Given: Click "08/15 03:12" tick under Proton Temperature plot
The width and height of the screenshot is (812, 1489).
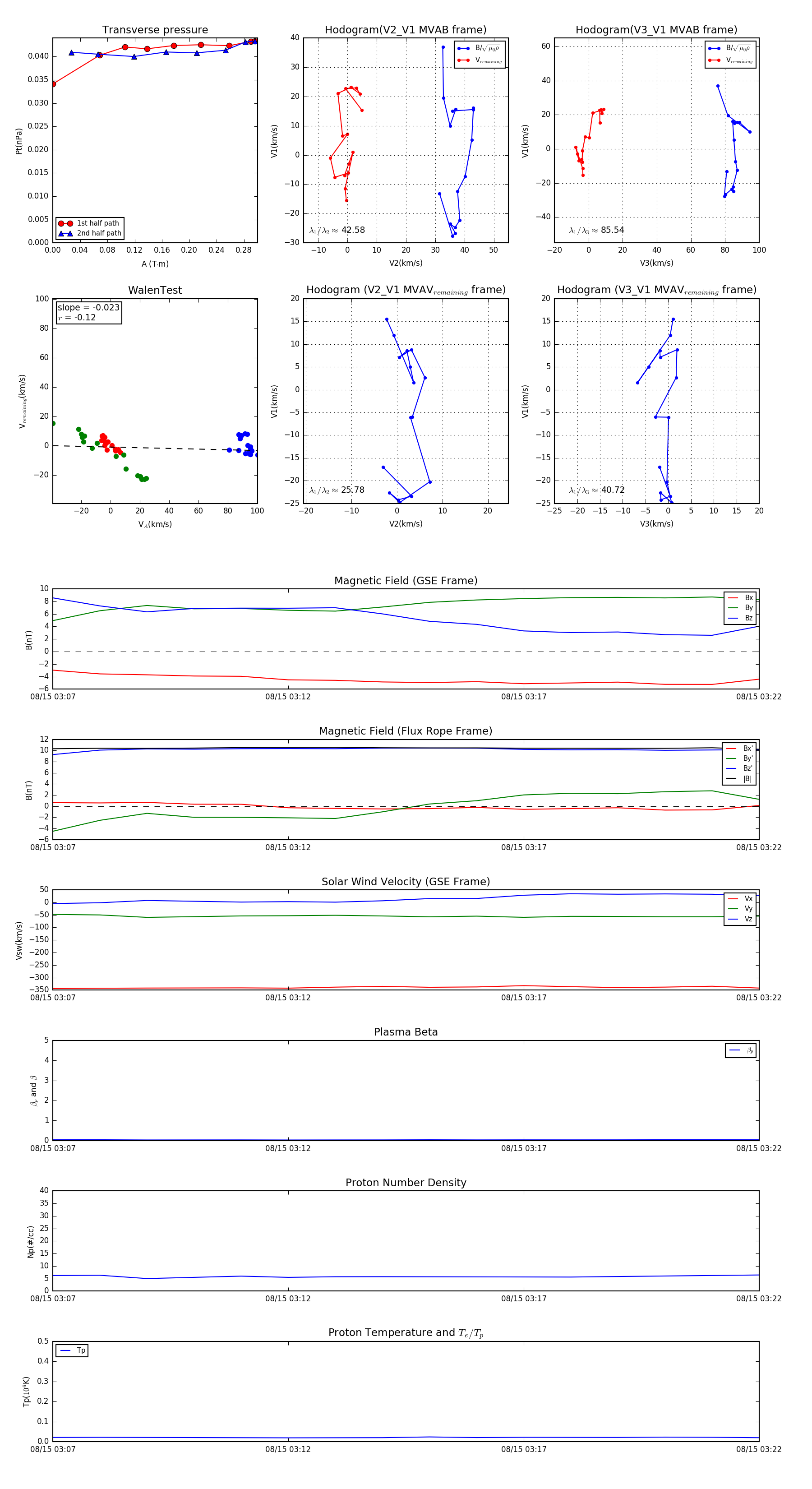Looking at the screenshot, I should click(x=288, y=1449).
